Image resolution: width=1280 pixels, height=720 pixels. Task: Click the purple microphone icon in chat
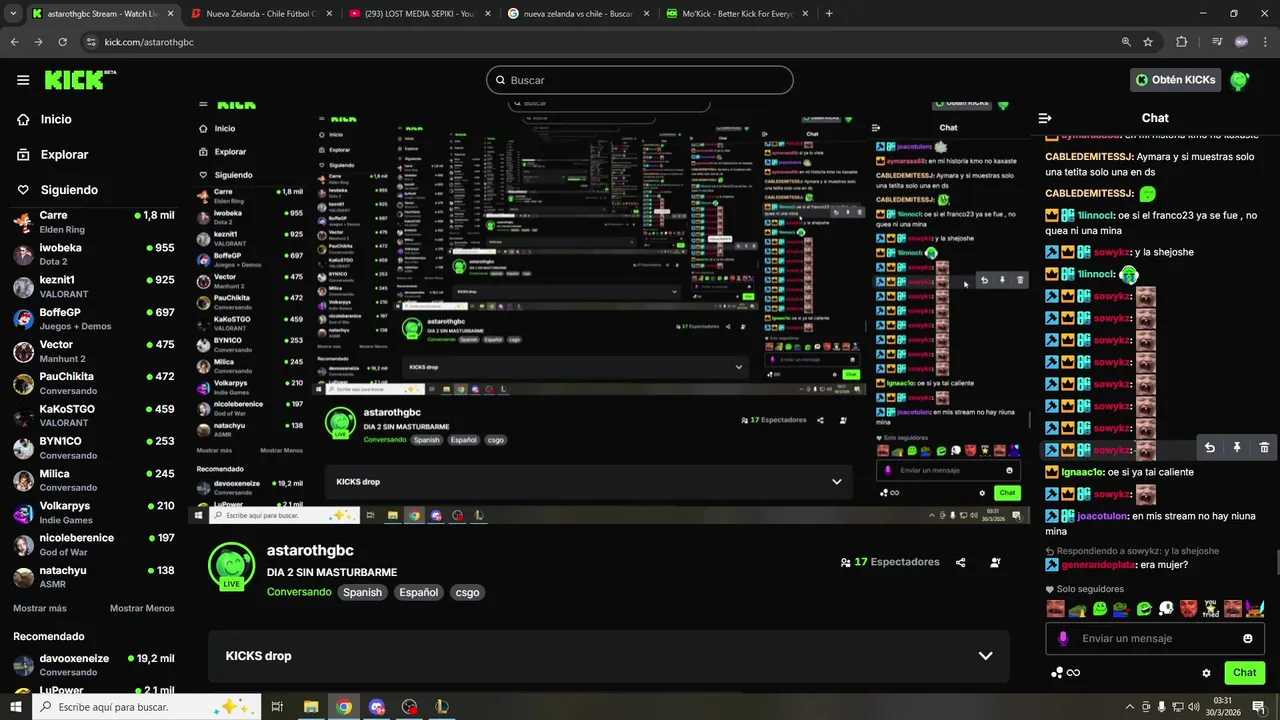(x=1063, y=638)
